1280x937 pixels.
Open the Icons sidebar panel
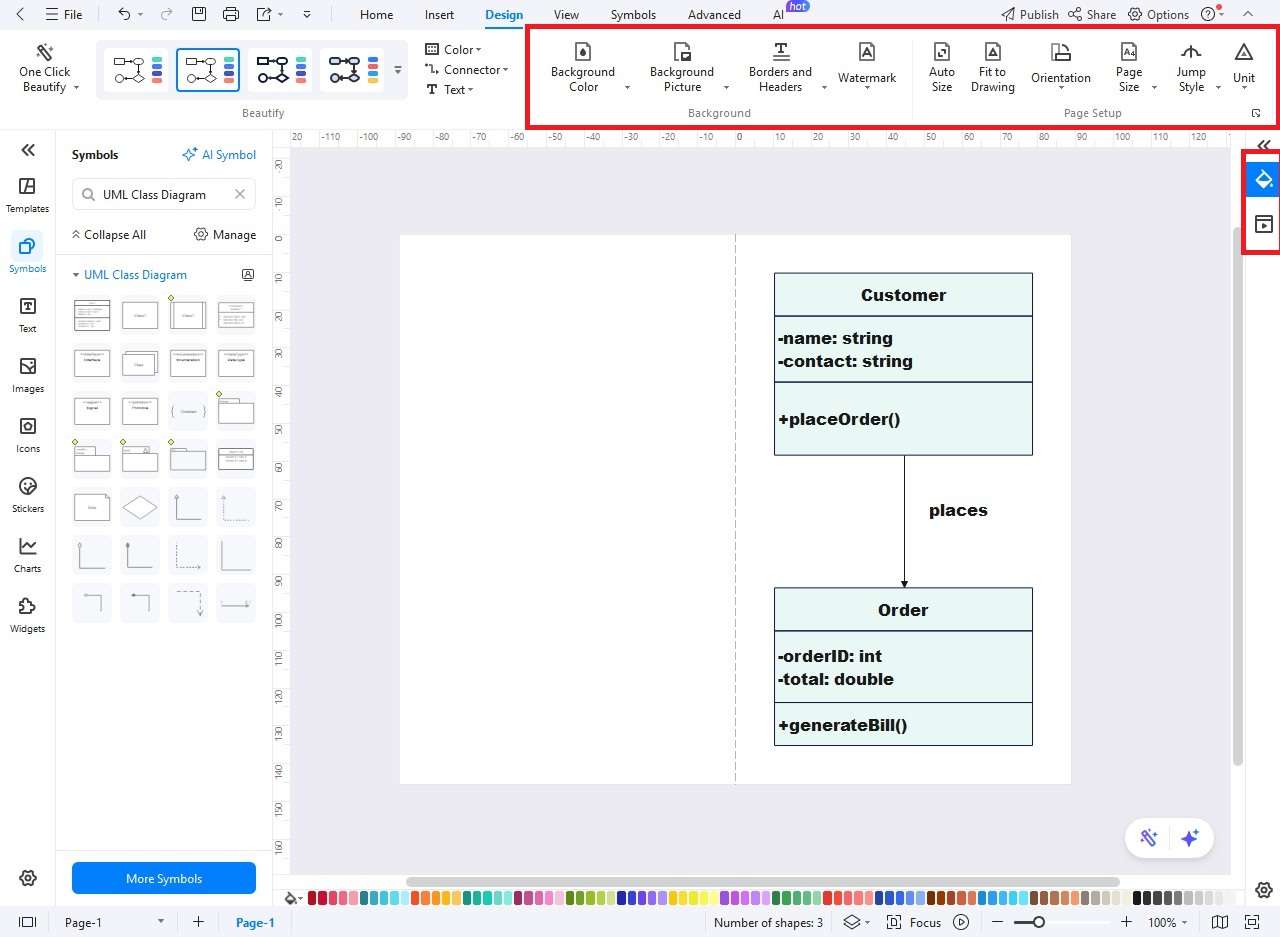[x=28, y=435]
